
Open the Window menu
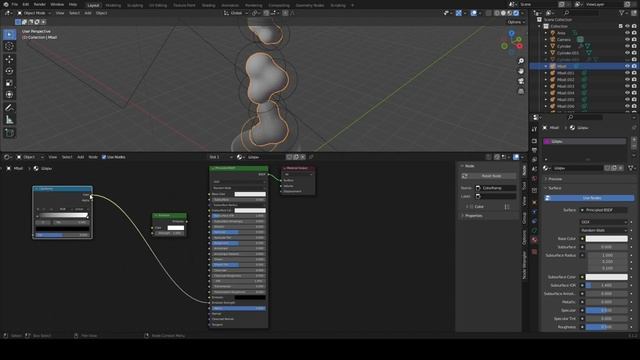tap(57, 4)
